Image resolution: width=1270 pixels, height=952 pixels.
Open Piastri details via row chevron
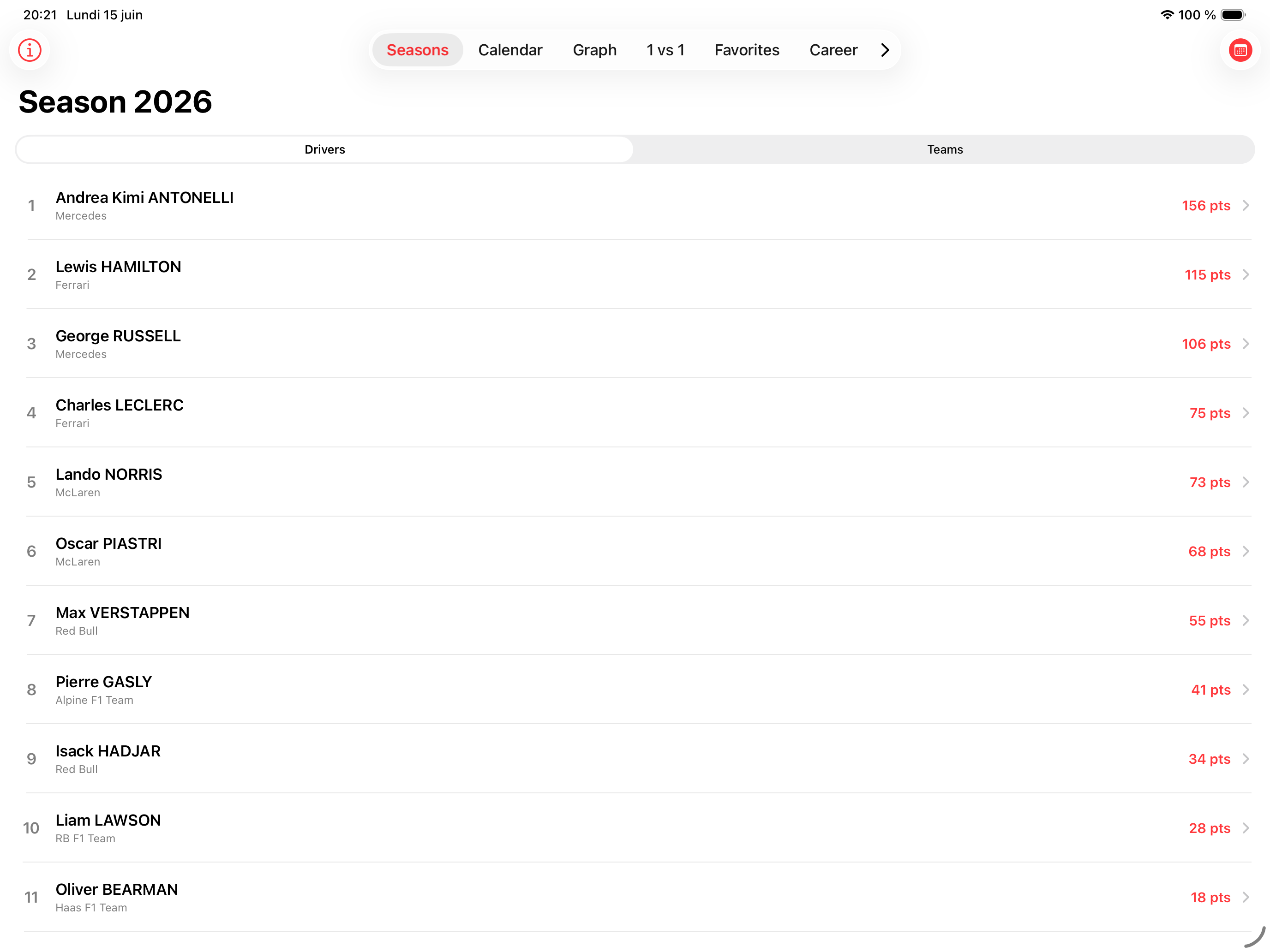click(1246, 552)
